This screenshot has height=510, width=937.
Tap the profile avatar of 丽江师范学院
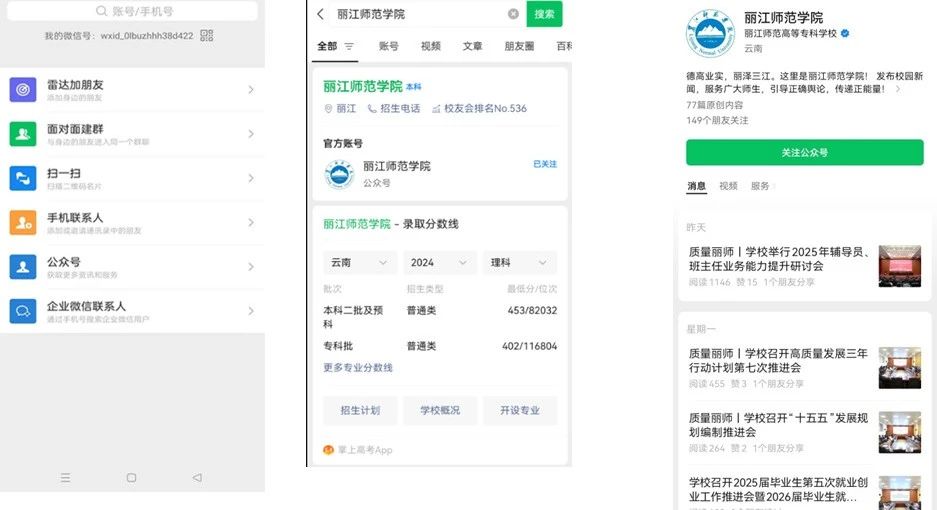(x=710, y=33)
